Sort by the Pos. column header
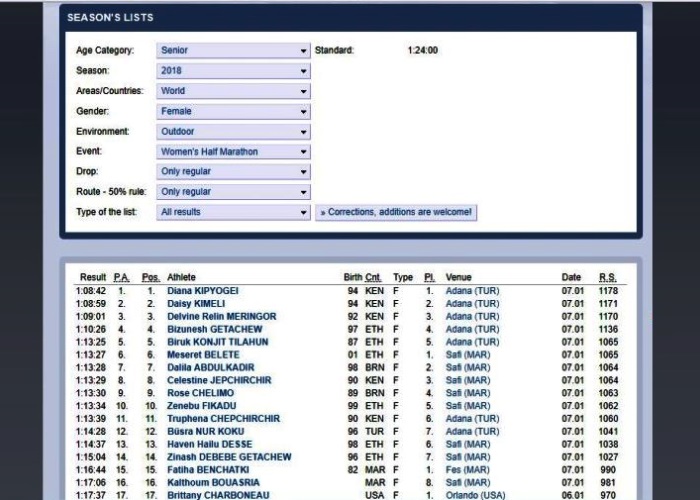The width and height of the screenshot is (700, 500). click(150, 277)
